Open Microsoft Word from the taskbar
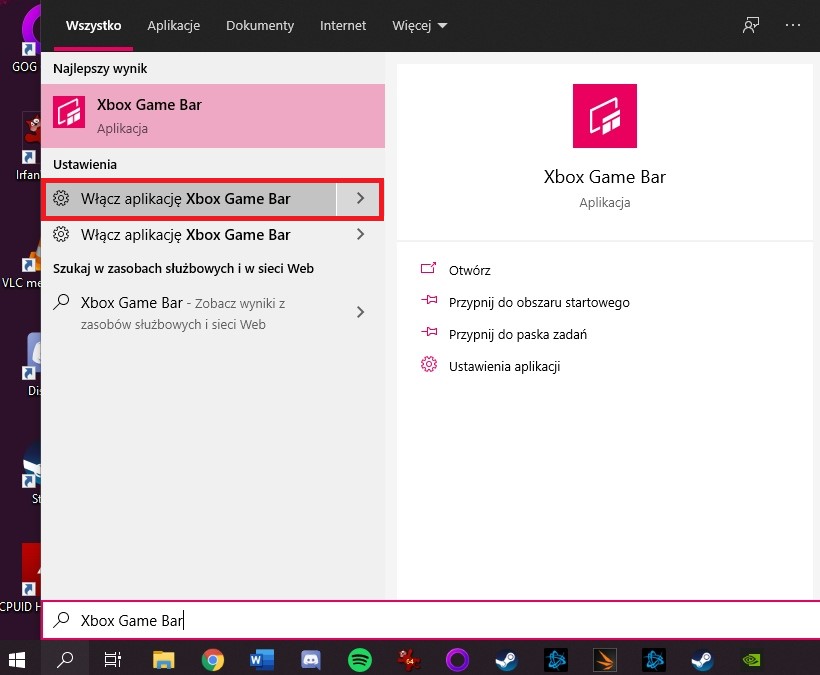 point(261,659)
